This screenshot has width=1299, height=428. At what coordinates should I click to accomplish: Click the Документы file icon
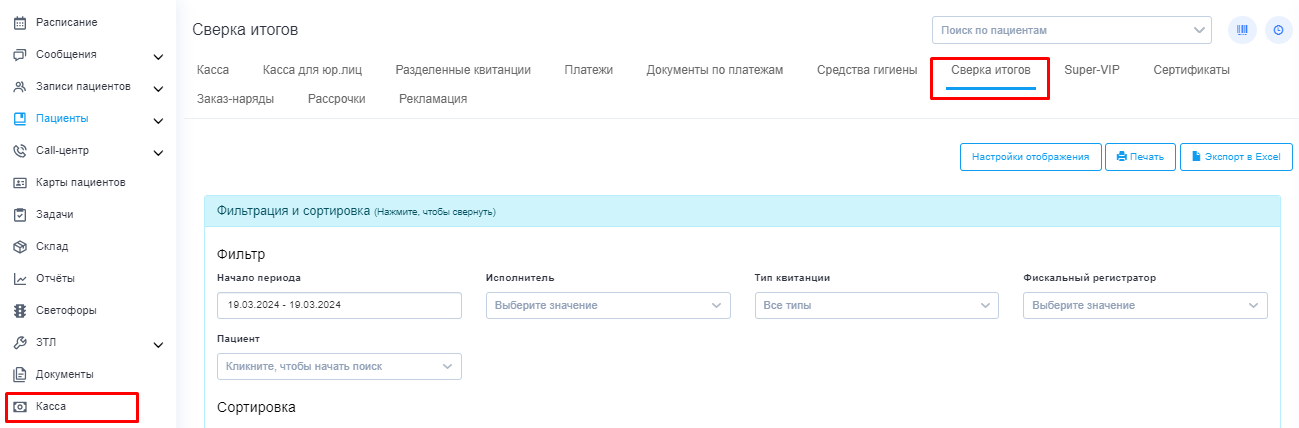[19, 375]
